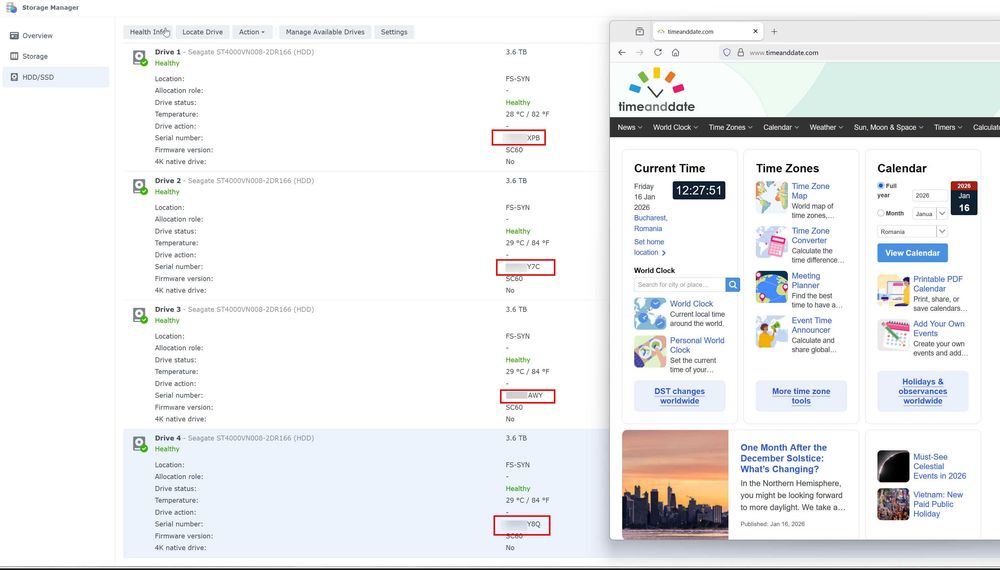The height and width of the screenshot is (570, 1000).
Task: Click the Storage Manager app icon in title bar
Action: click(11, 8)
